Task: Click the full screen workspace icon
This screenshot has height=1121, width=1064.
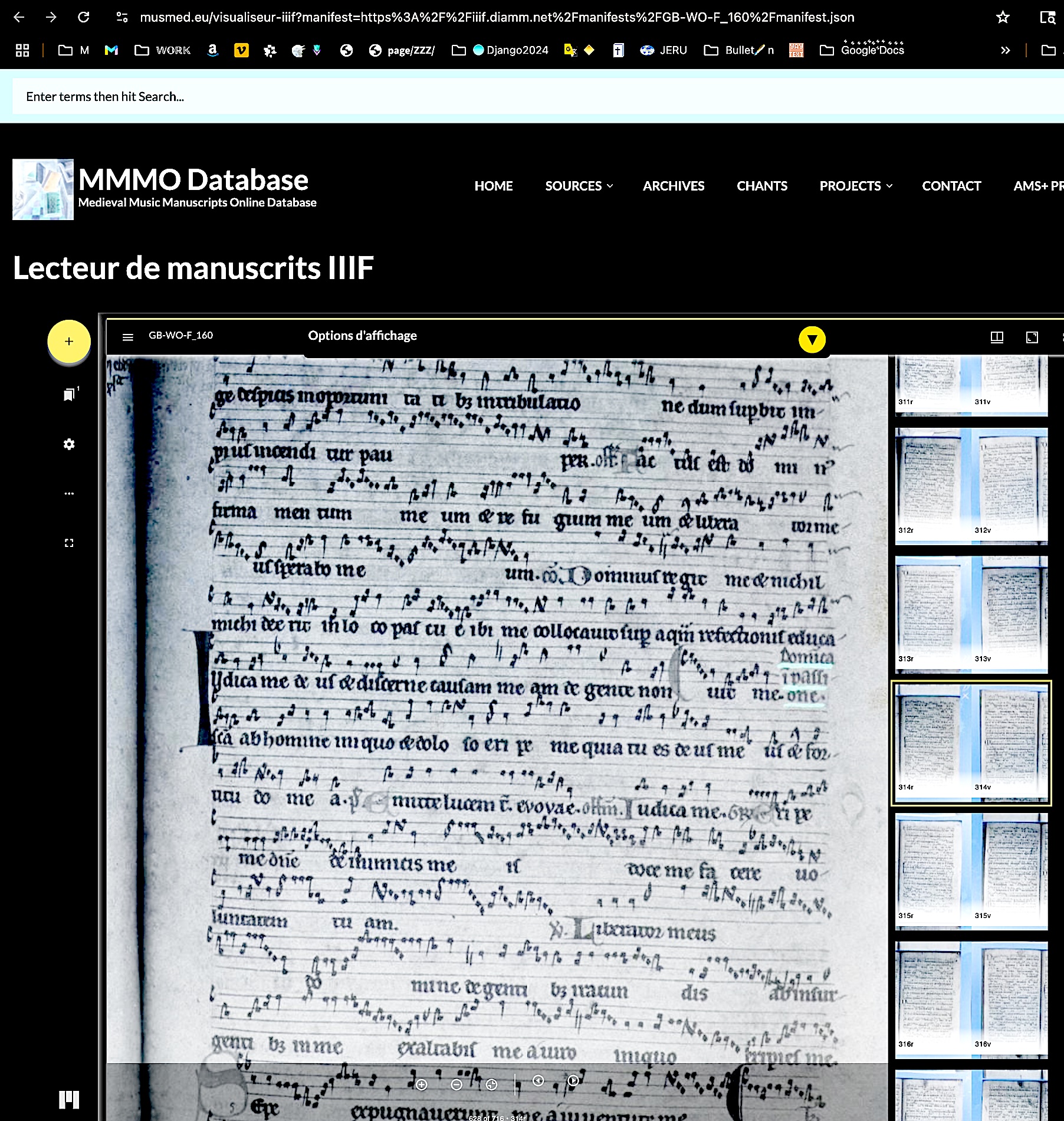Action: click(x=69, y=543)
